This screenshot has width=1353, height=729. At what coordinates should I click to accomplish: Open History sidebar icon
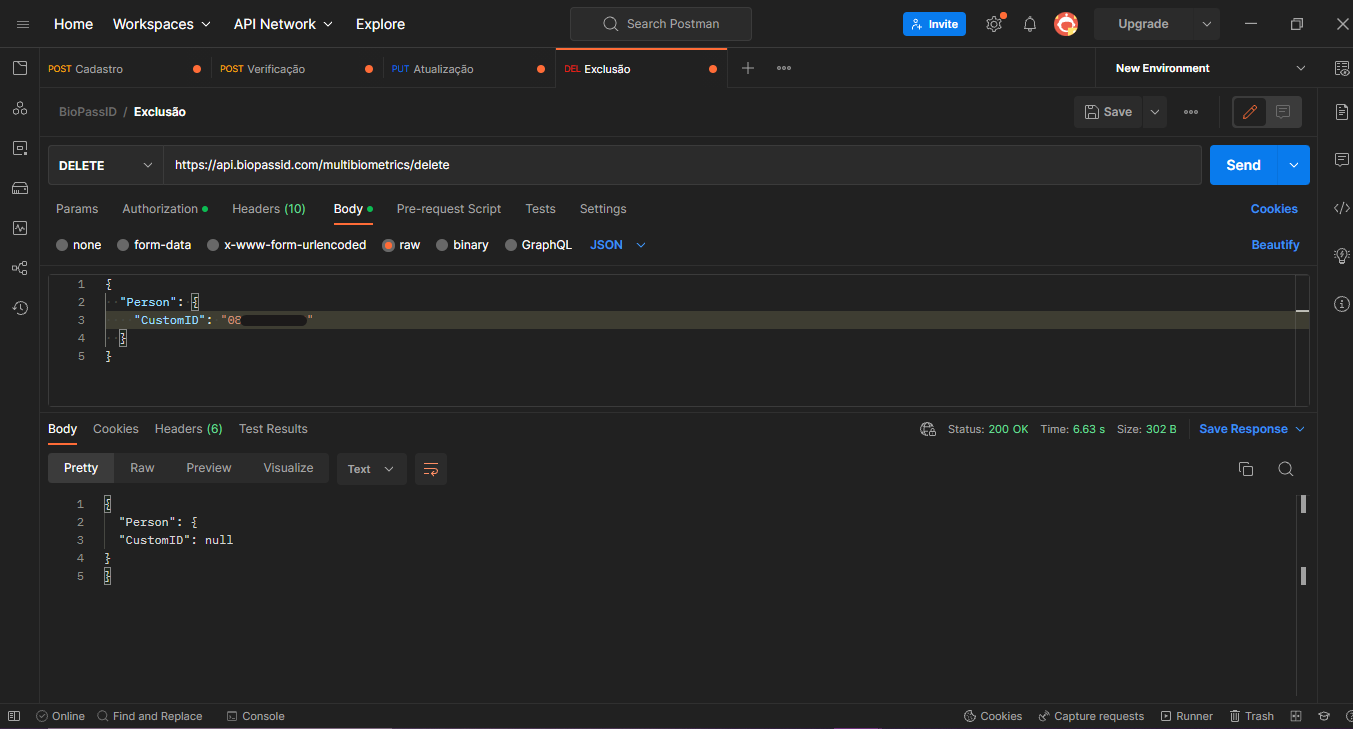(x=20, y=308)
